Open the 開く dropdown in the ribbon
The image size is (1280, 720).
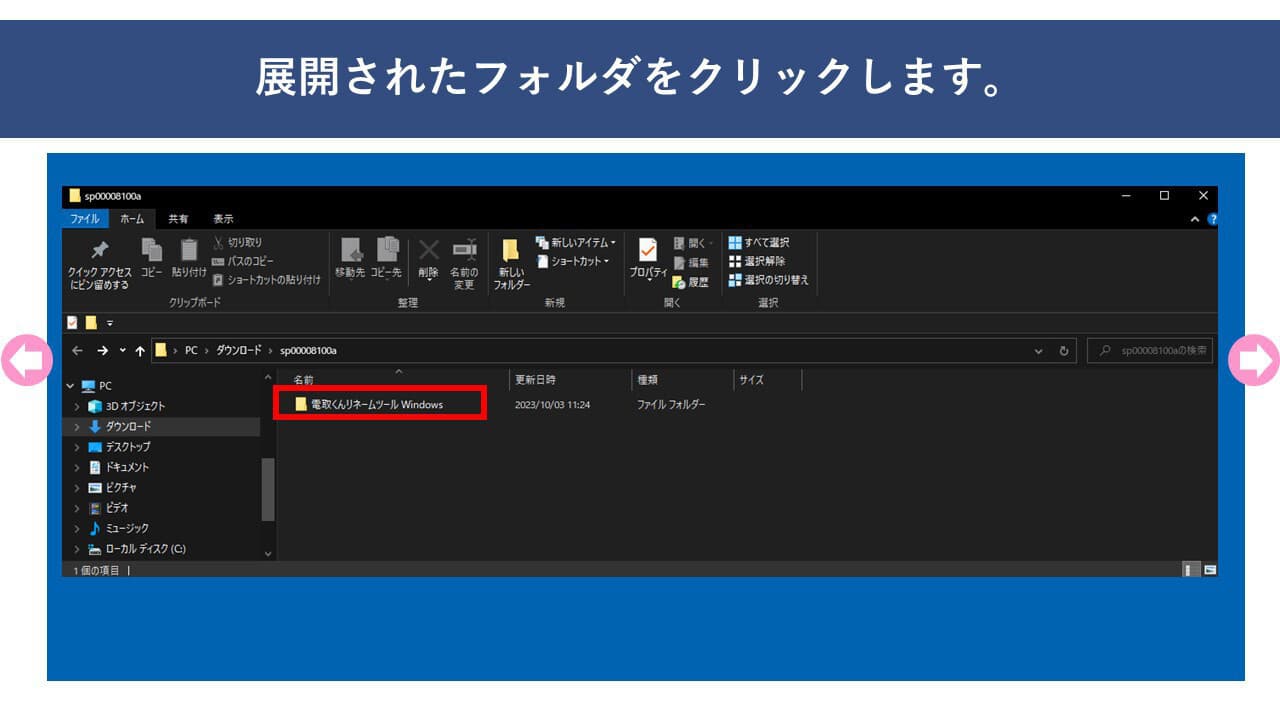click(694, 243)
